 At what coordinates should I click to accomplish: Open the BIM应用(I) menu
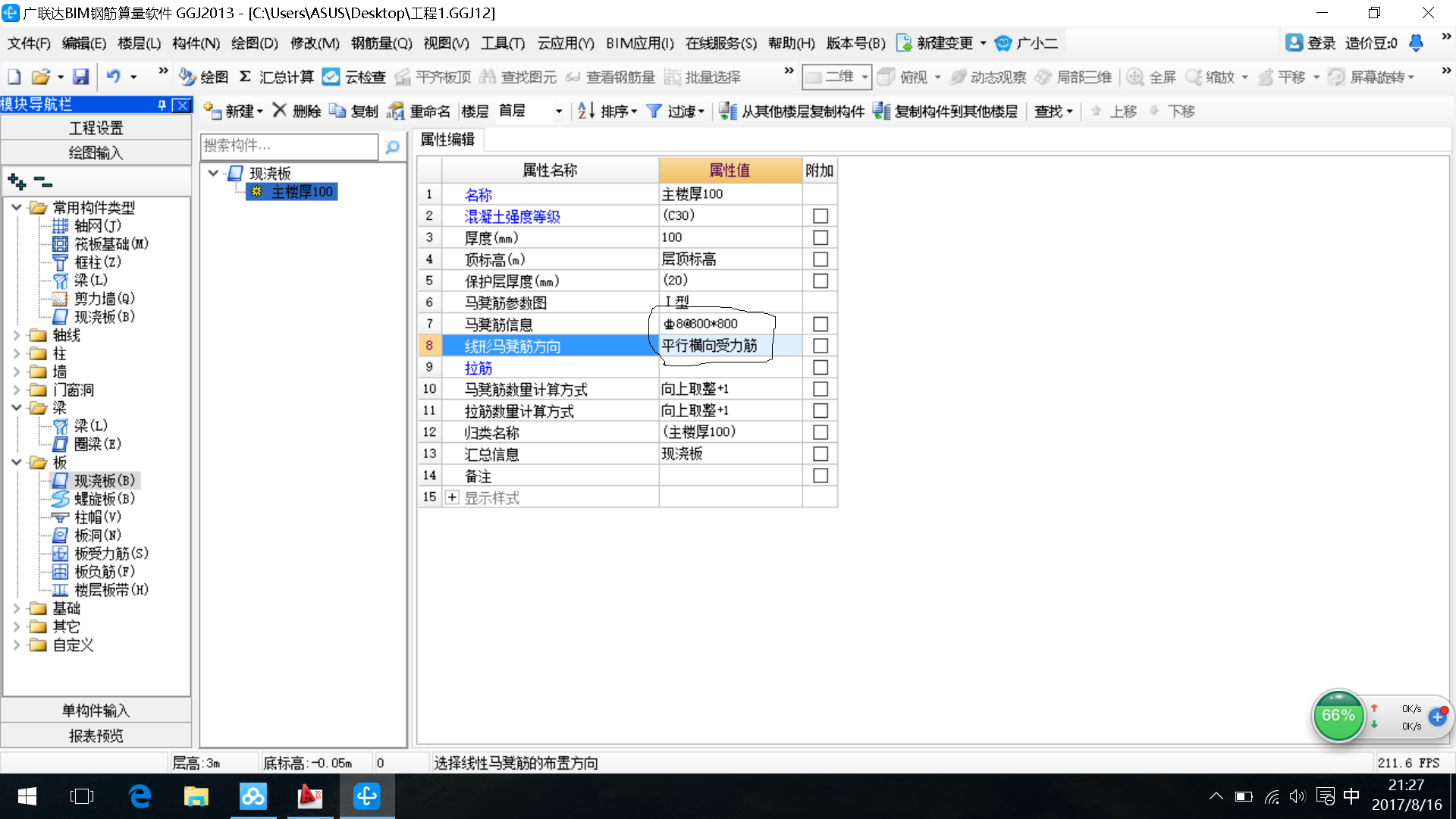coord(640,43)
